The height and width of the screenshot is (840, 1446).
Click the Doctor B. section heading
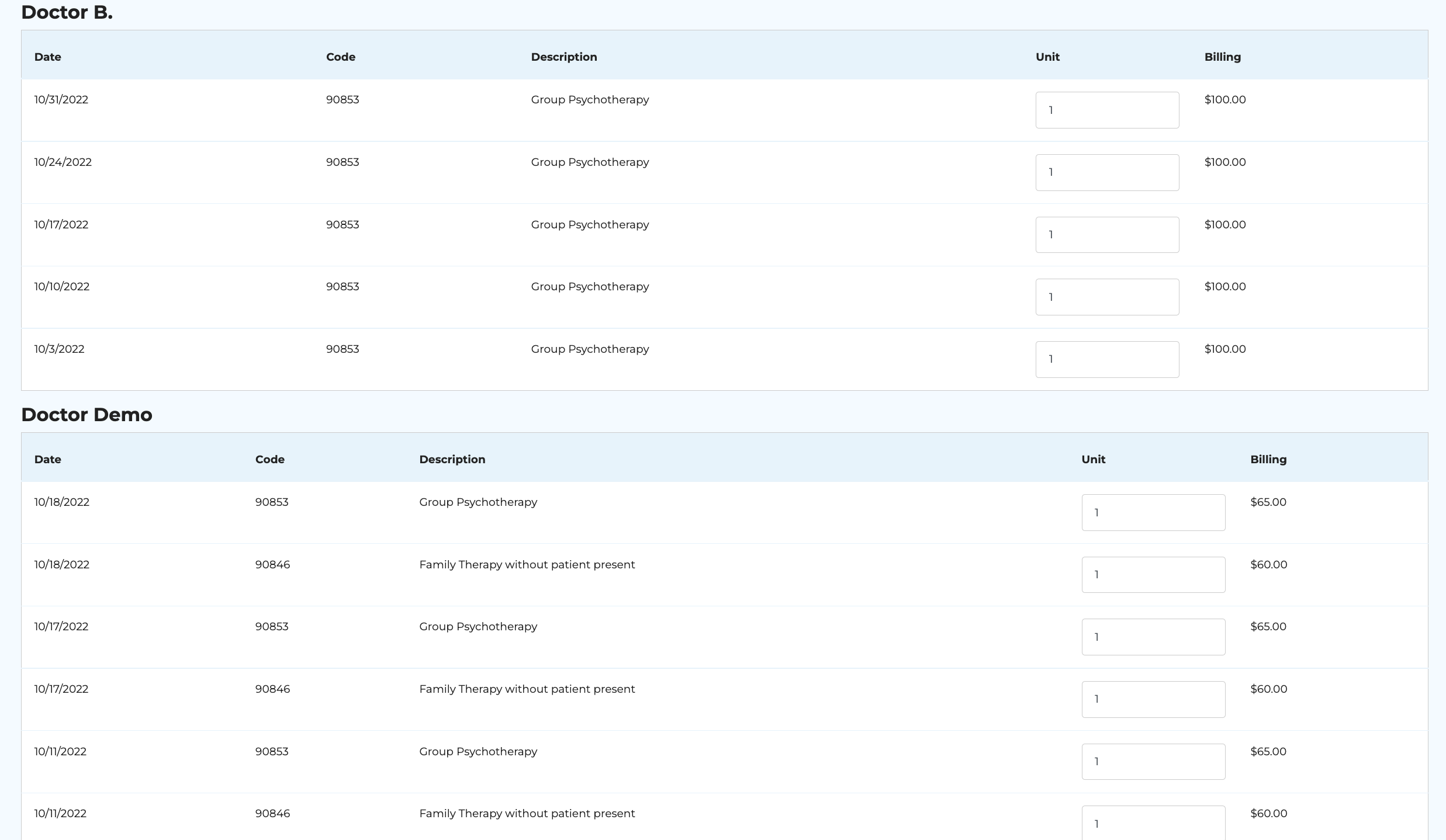67,12
